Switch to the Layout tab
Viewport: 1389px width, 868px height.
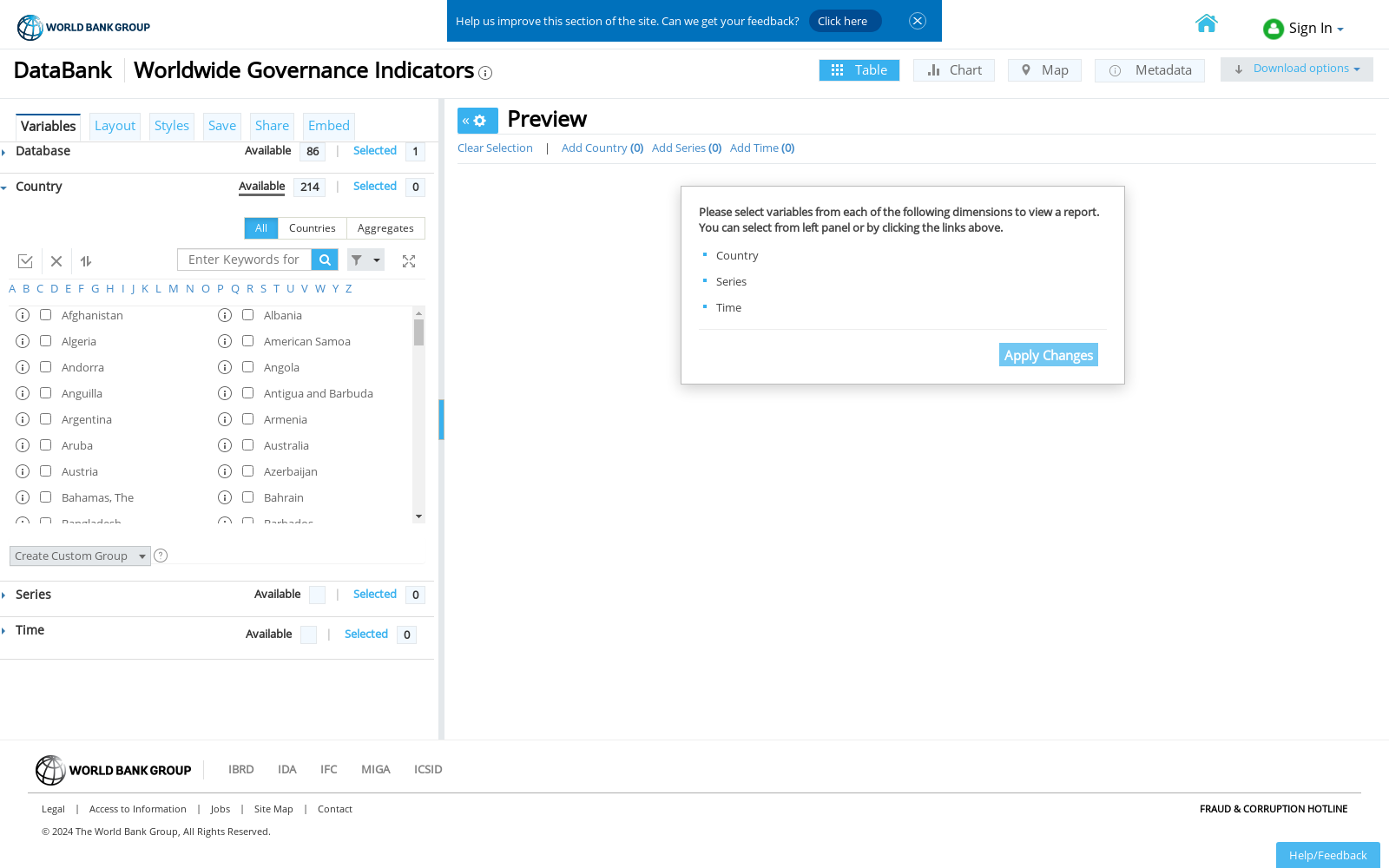point(115,126)
